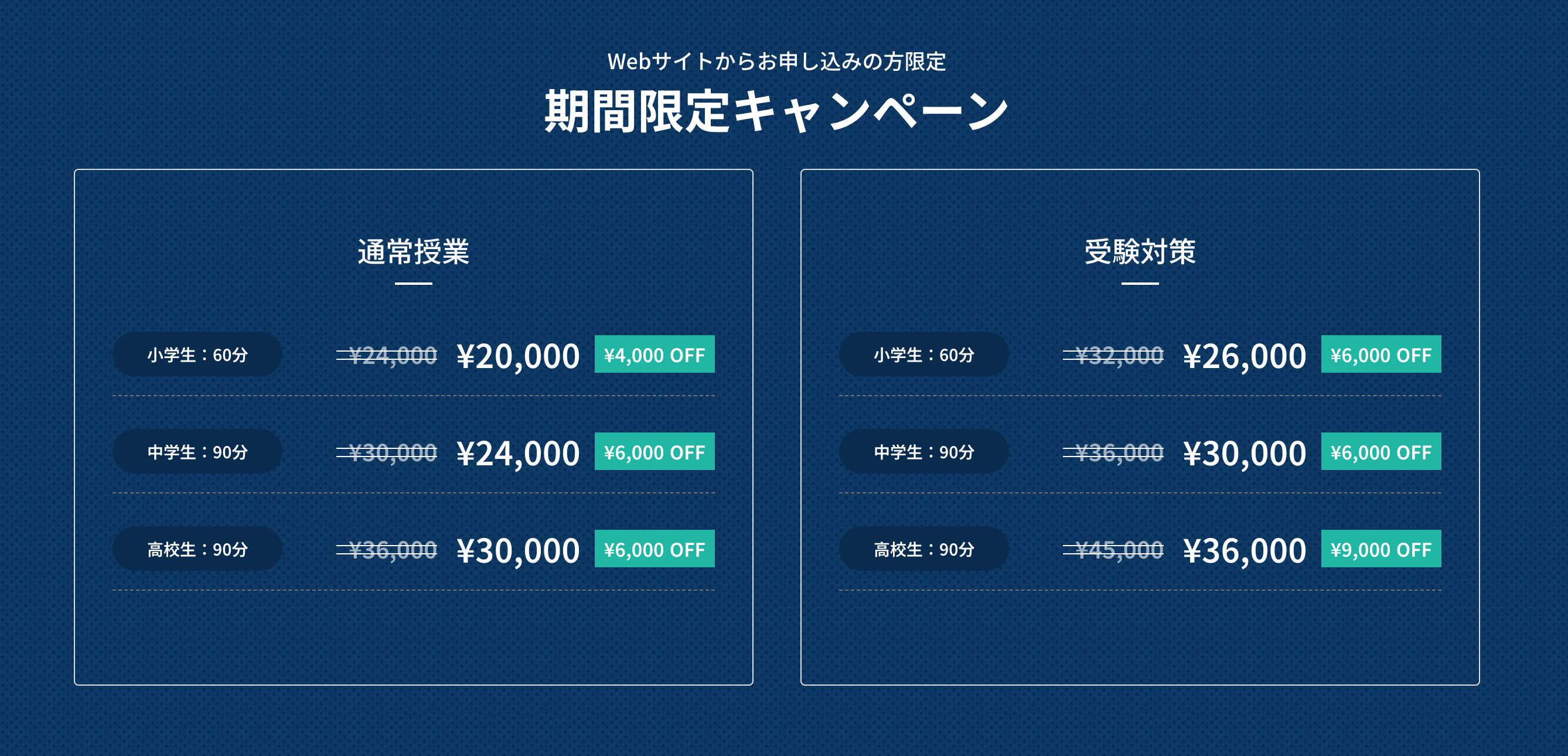This screenshot has height=756, width=1568.
Task: Click 高校生：90分 pill under 通常授業
Action: click(197, 549)
